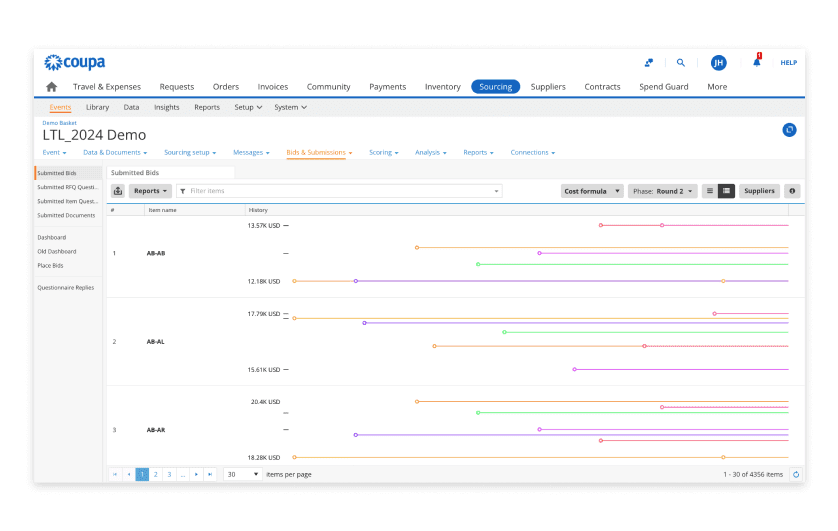
Task: Refresh the grid using the bottom-right icon
Action: 796,474
